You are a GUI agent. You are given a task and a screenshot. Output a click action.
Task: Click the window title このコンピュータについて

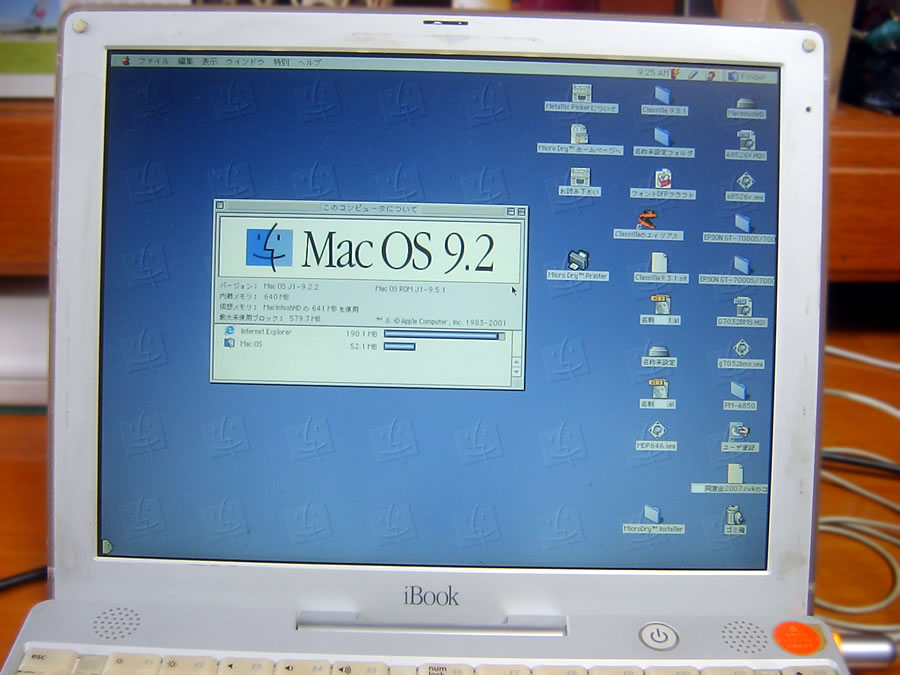coord(370,208)
